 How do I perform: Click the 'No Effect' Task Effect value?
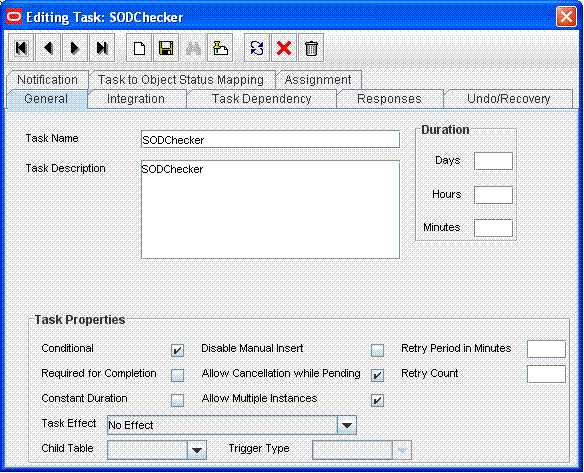point(131,425)
